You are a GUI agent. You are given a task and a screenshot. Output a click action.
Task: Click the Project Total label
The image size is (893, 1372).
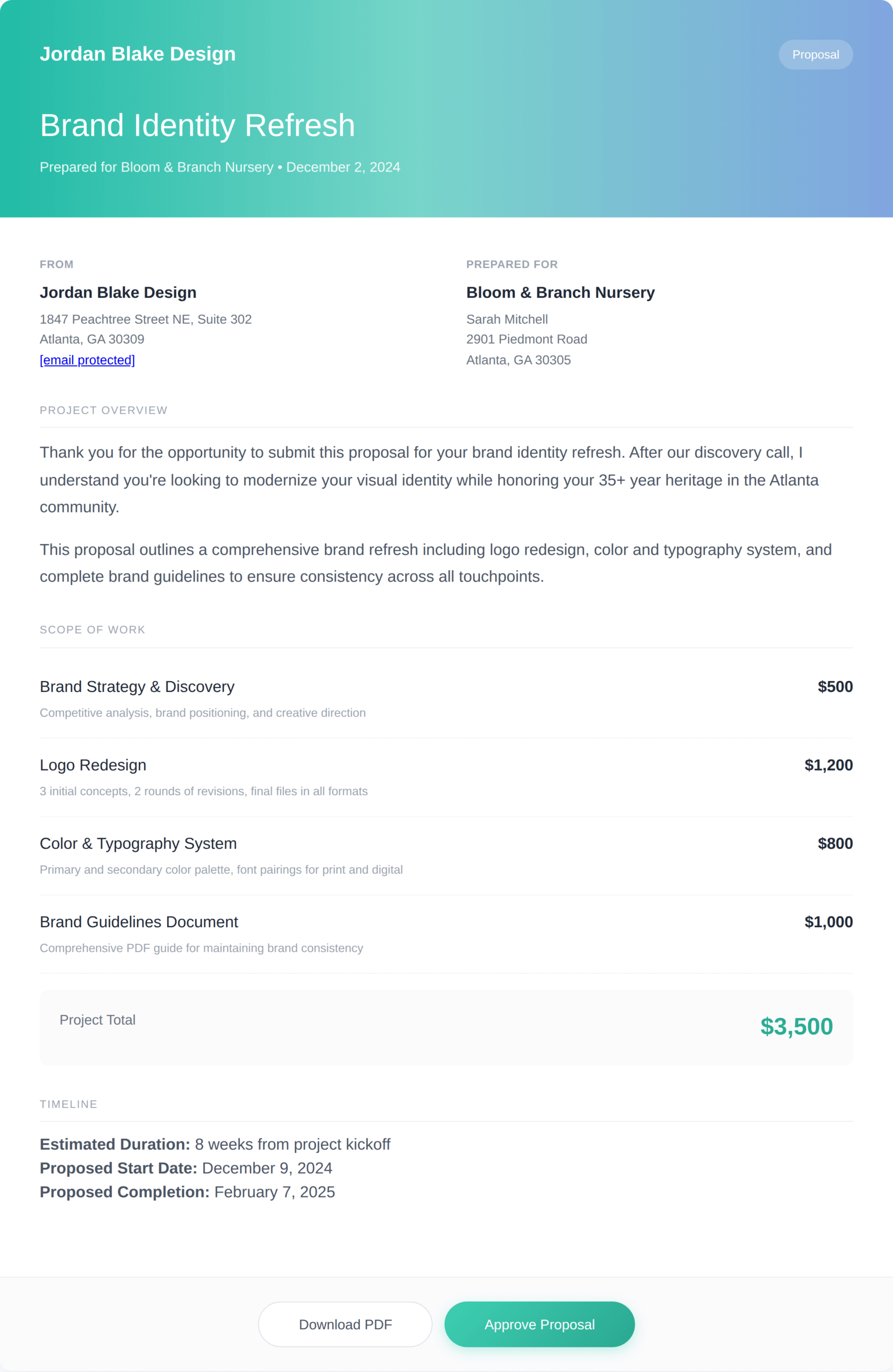[97, 1020]
